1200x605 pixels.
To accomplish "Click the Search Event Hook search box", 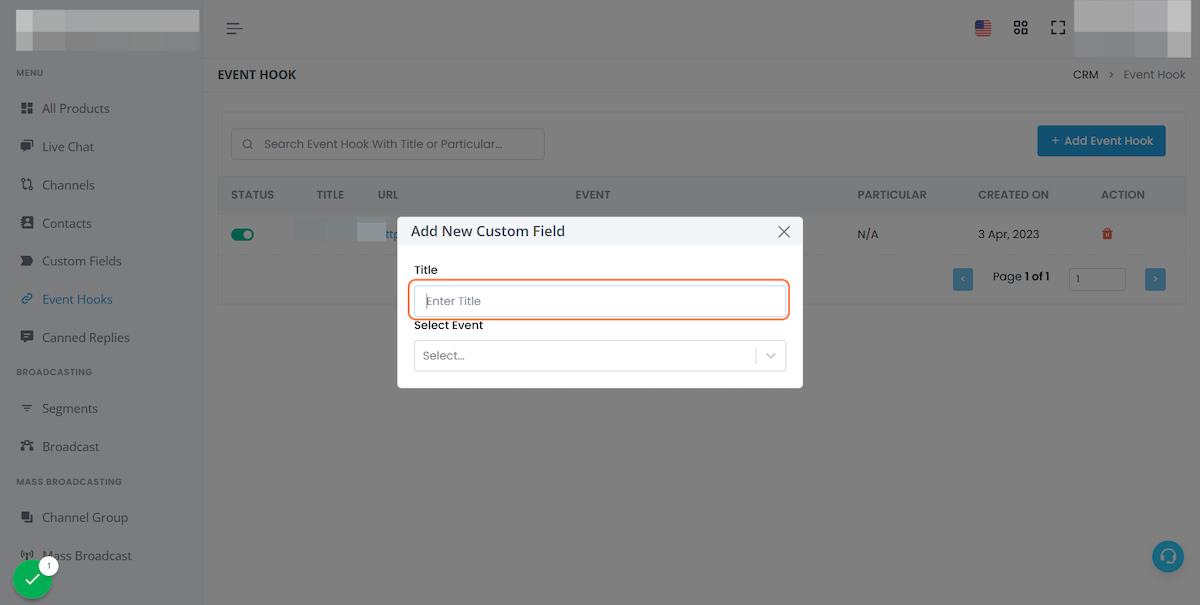I will click(x=388, y=144).
